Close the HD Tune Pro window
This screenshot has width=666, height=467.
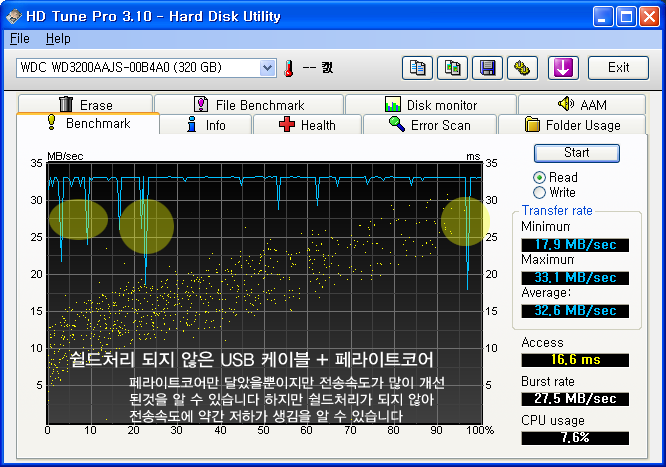(649, 17)
